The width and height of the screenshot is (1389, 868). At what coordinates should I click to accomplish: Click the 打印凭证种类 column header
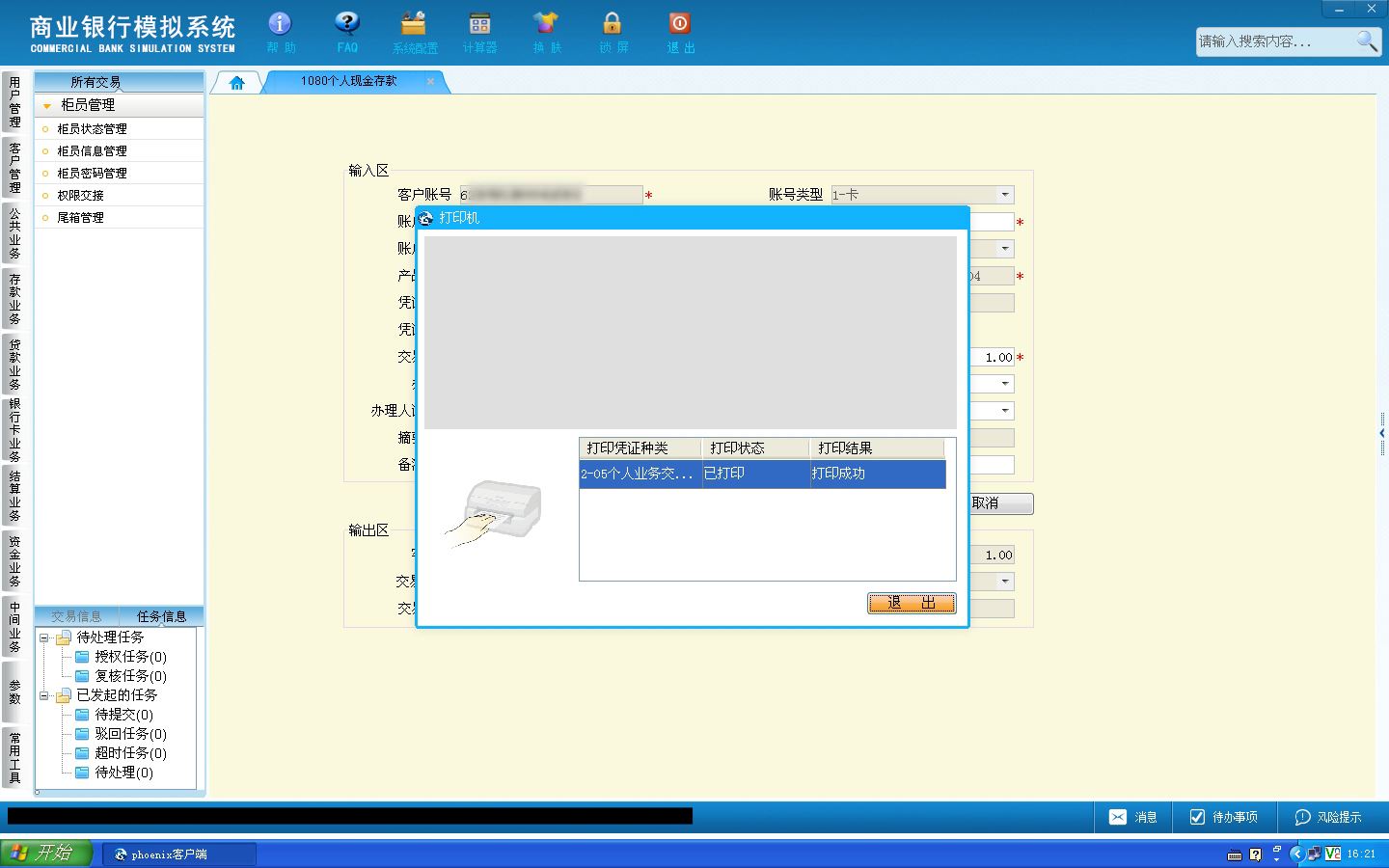(640, 448)
